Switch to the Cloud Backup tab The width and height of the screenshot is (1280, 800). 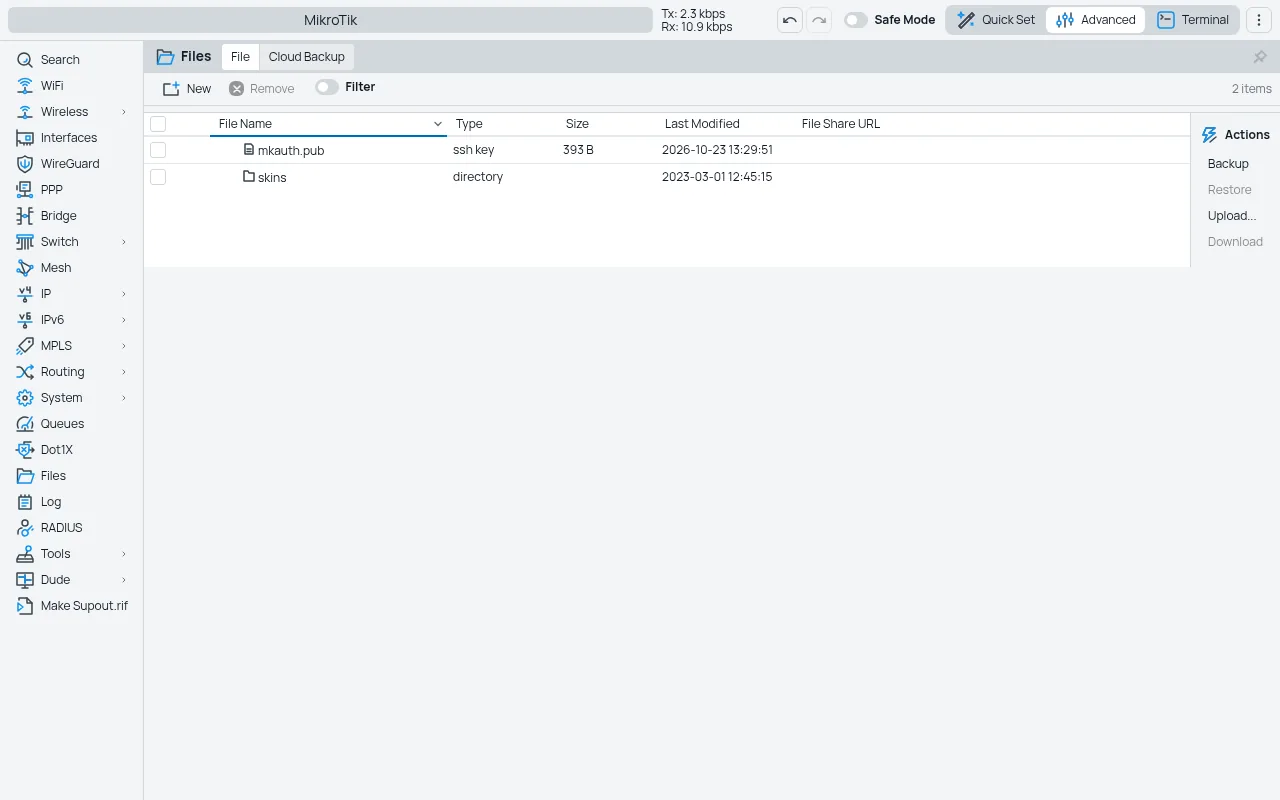click(306, 57)
